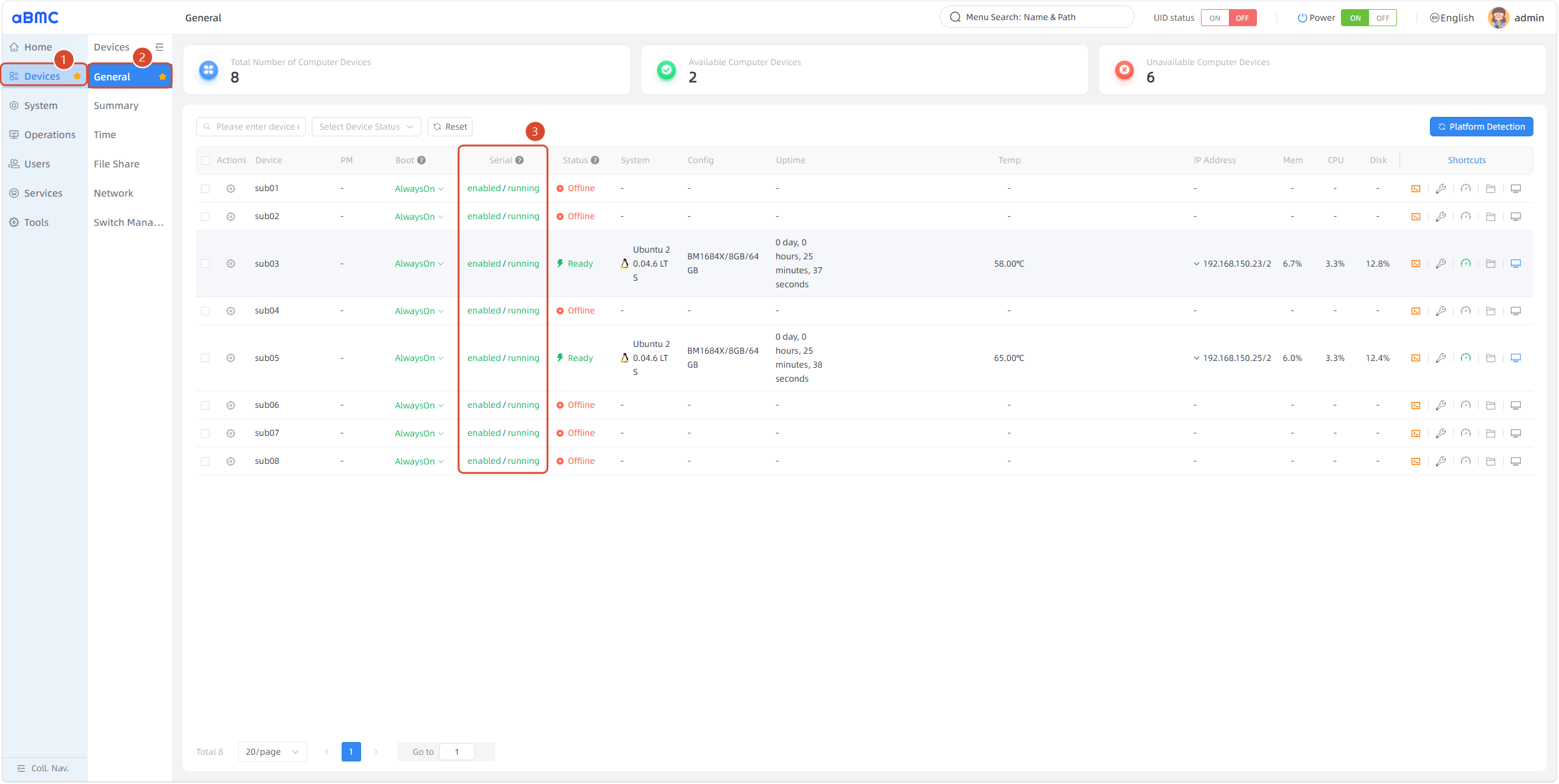Open the Users menu
The height and width of the screenshot is (784, 1559).
tap(44, 164)
